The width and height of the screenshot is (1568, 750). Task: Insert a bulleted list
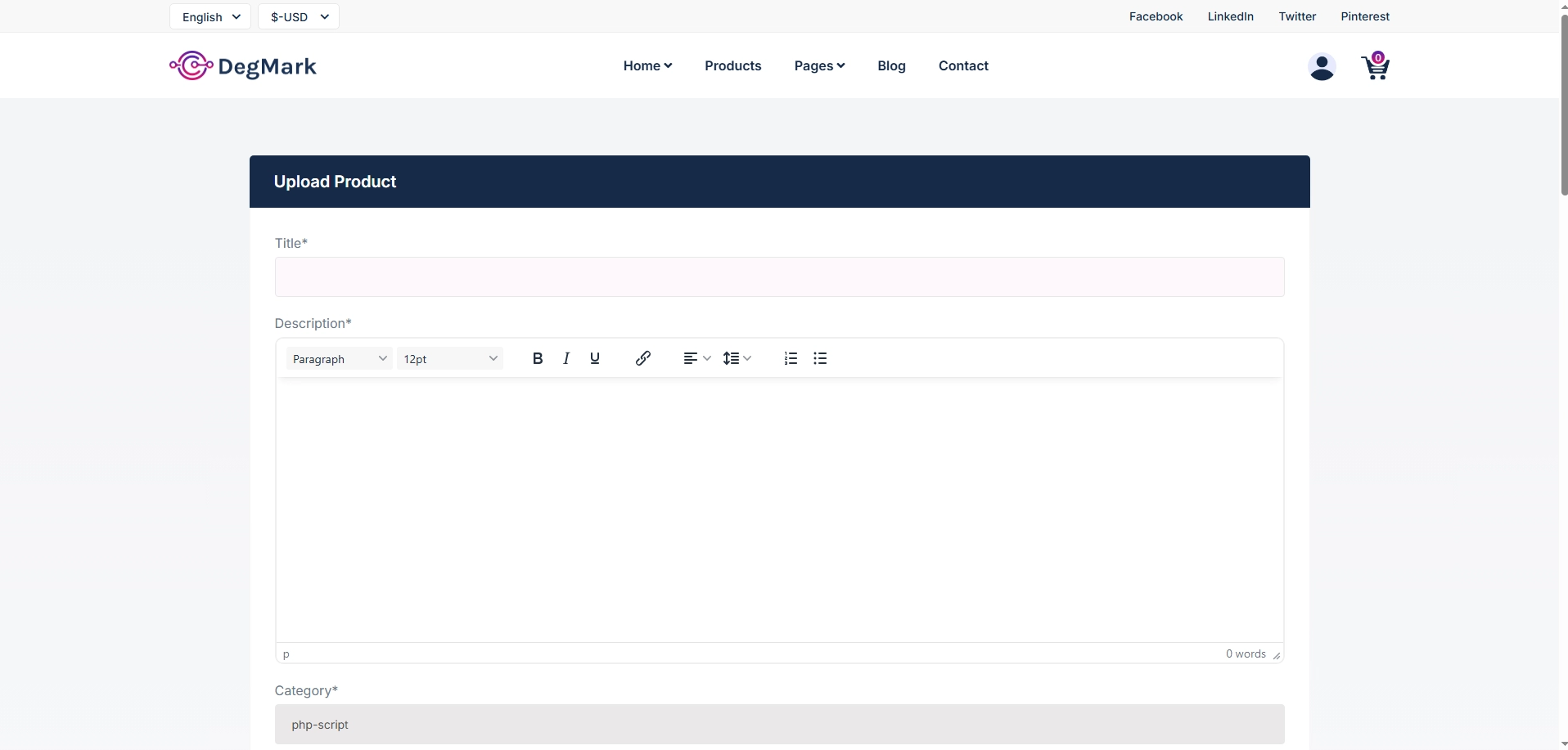click(820, 358)
